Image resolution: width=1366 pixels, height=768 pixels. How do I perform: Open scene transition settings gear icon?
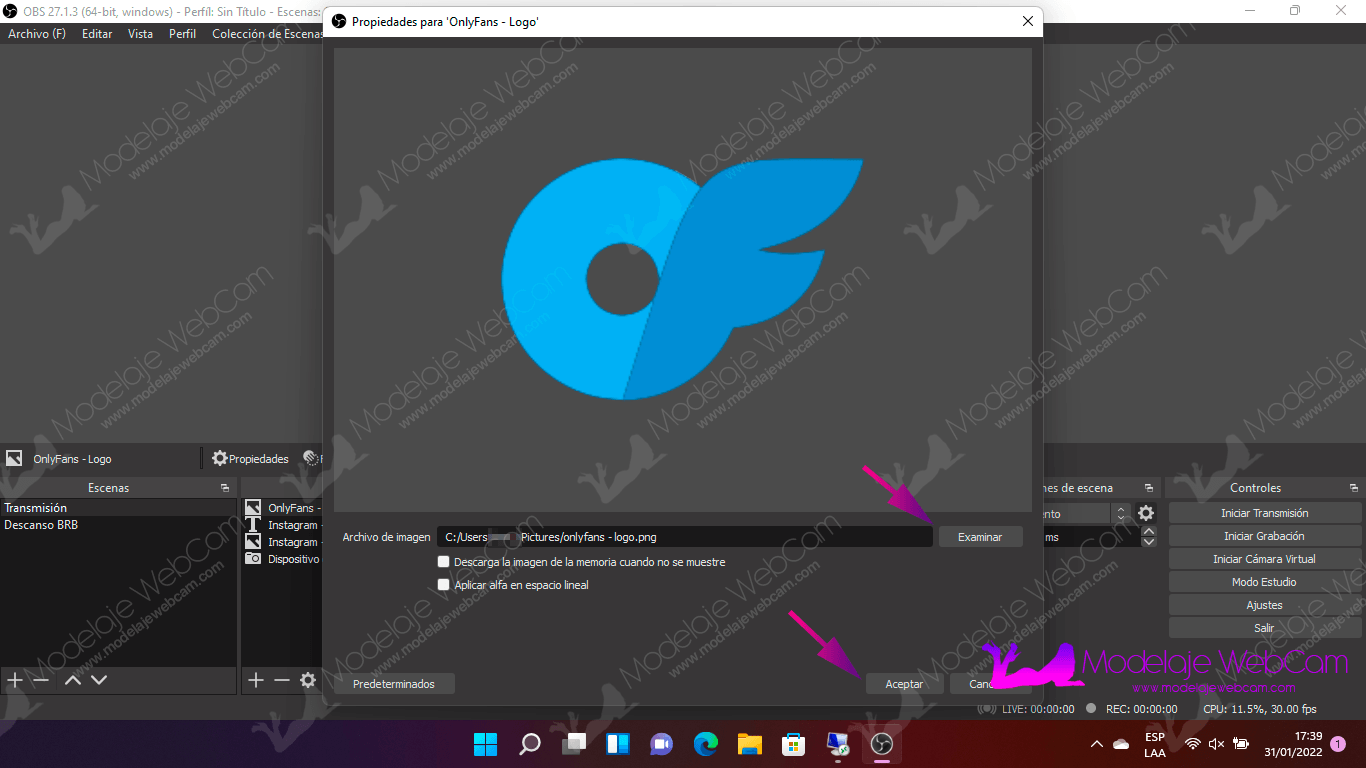pos(1146,513)
